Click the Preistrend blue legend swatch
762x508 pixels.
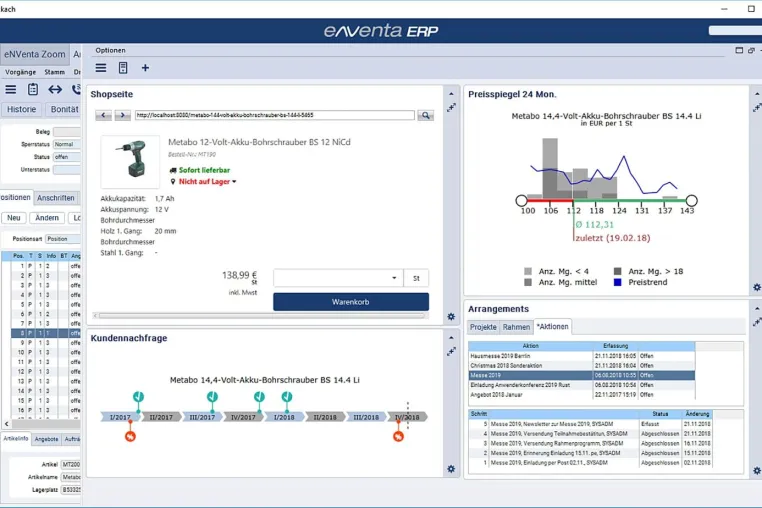[618, 282]
